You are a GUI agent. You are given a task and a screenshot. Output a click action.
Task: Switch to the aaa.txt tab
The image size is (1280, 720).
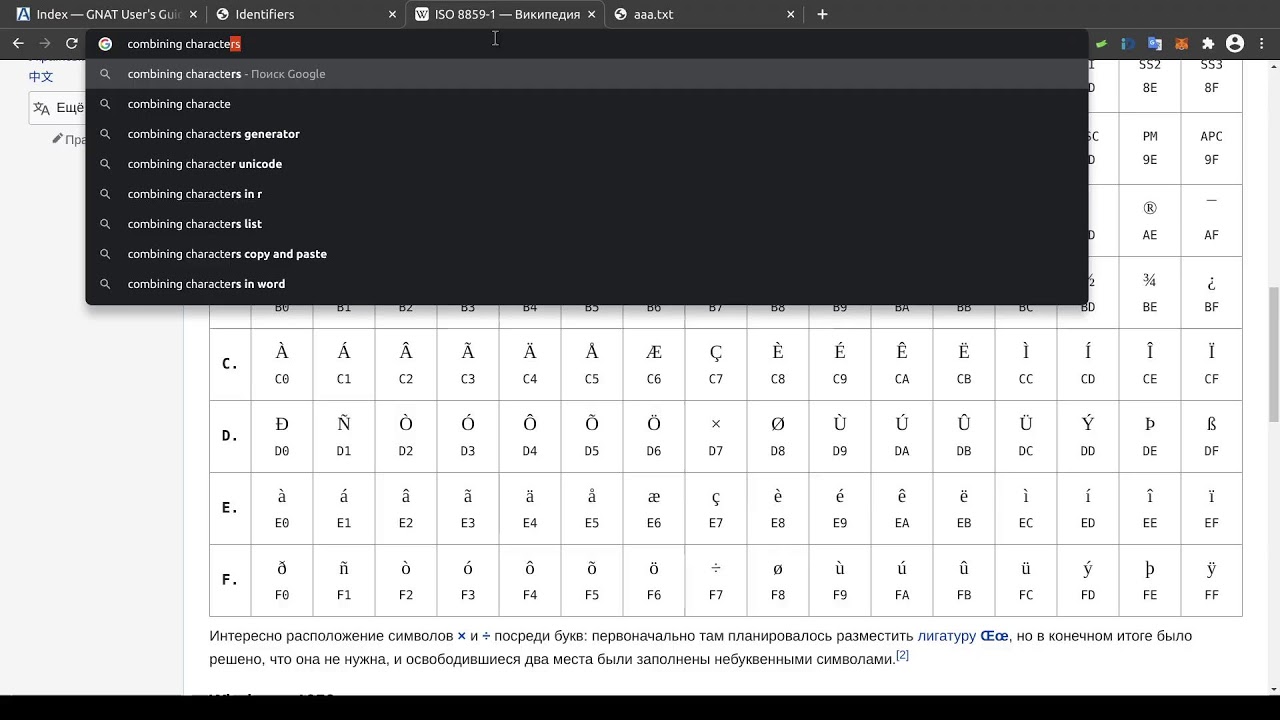700,15
